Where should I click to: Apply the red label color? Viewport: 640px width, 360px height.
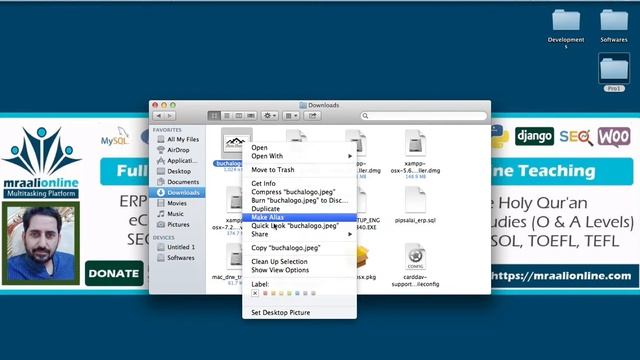tap(265, 293)
